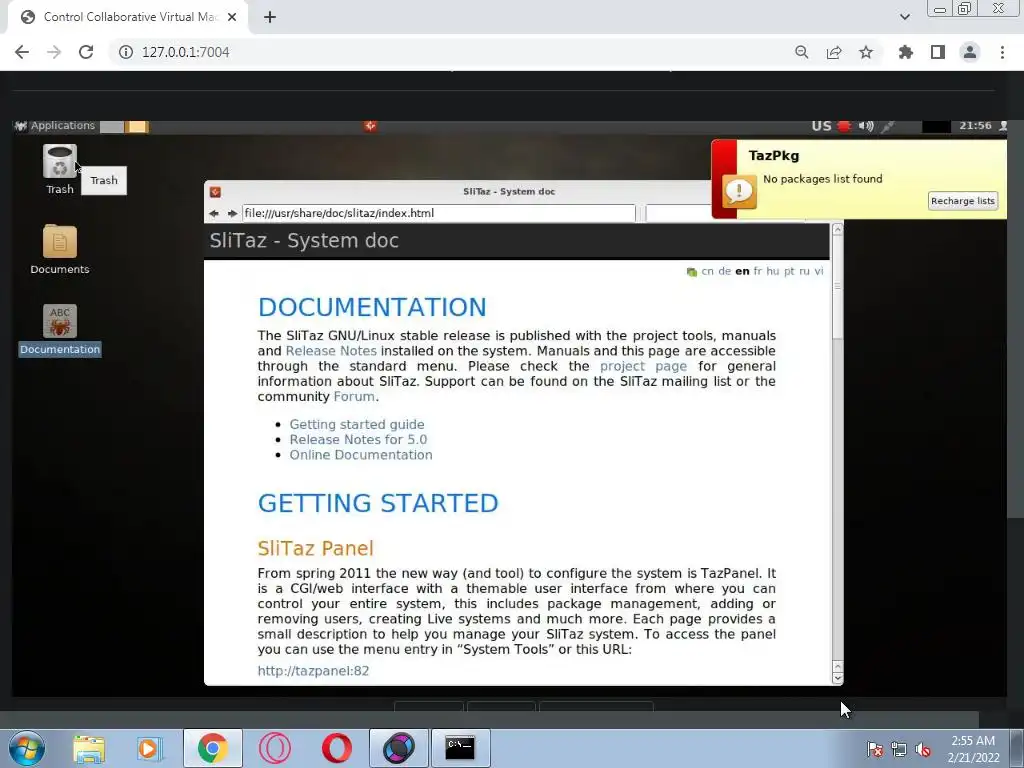Click the site information icon in address bar
The image size is (1024, 768).
point(125,52)
